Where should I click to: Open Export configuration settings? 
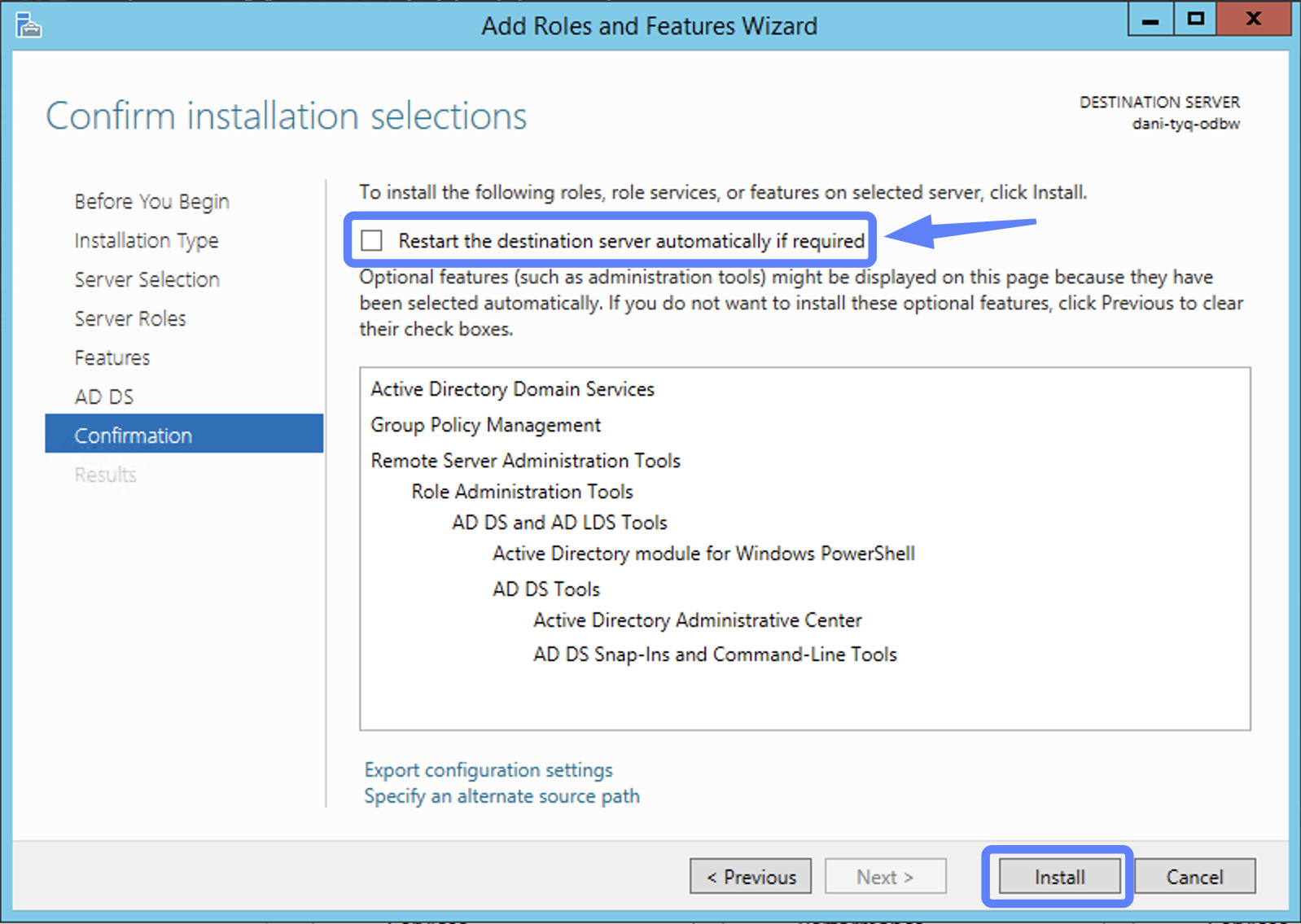(488, 770)
